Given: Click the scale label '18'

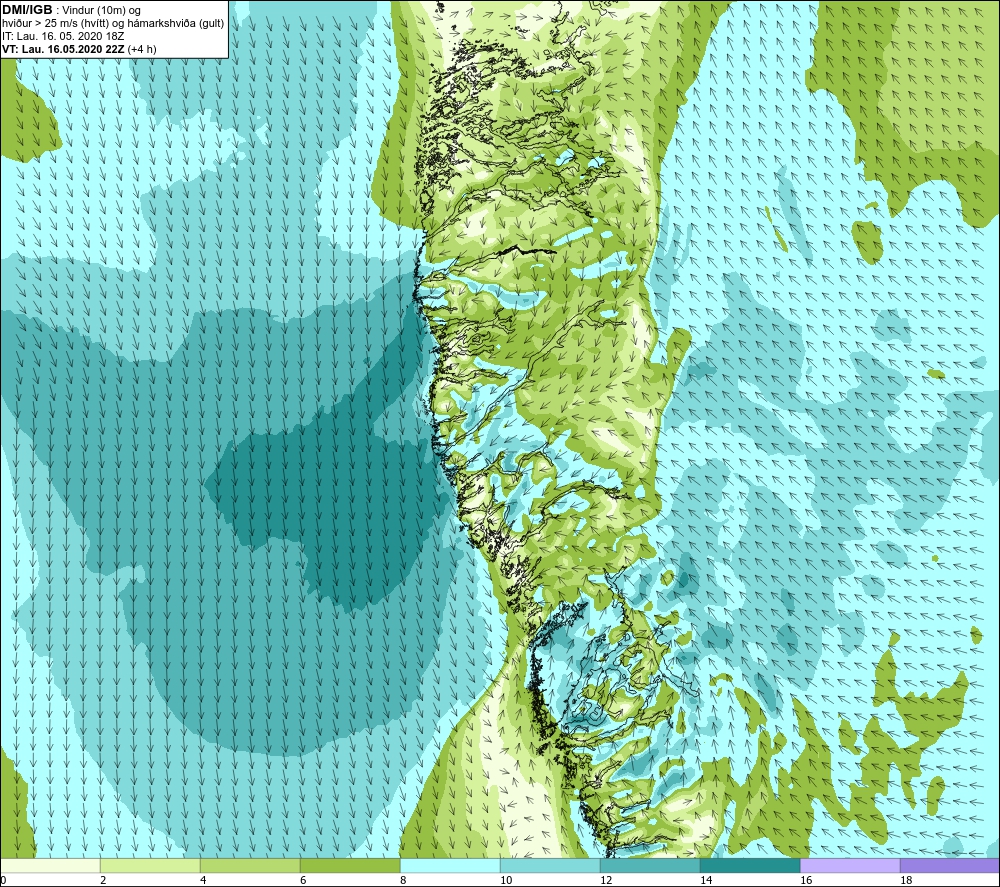Looking at the screenshot, I should click(906, 880).
